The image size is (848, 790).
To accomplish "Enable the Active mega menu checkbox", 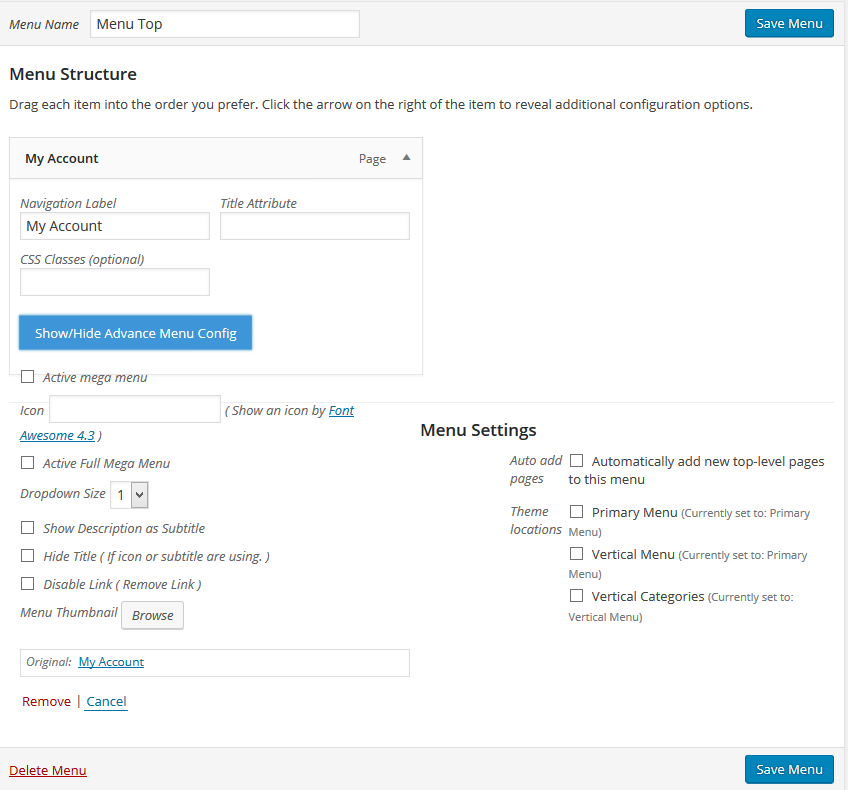I will click(x=28, y=377).
